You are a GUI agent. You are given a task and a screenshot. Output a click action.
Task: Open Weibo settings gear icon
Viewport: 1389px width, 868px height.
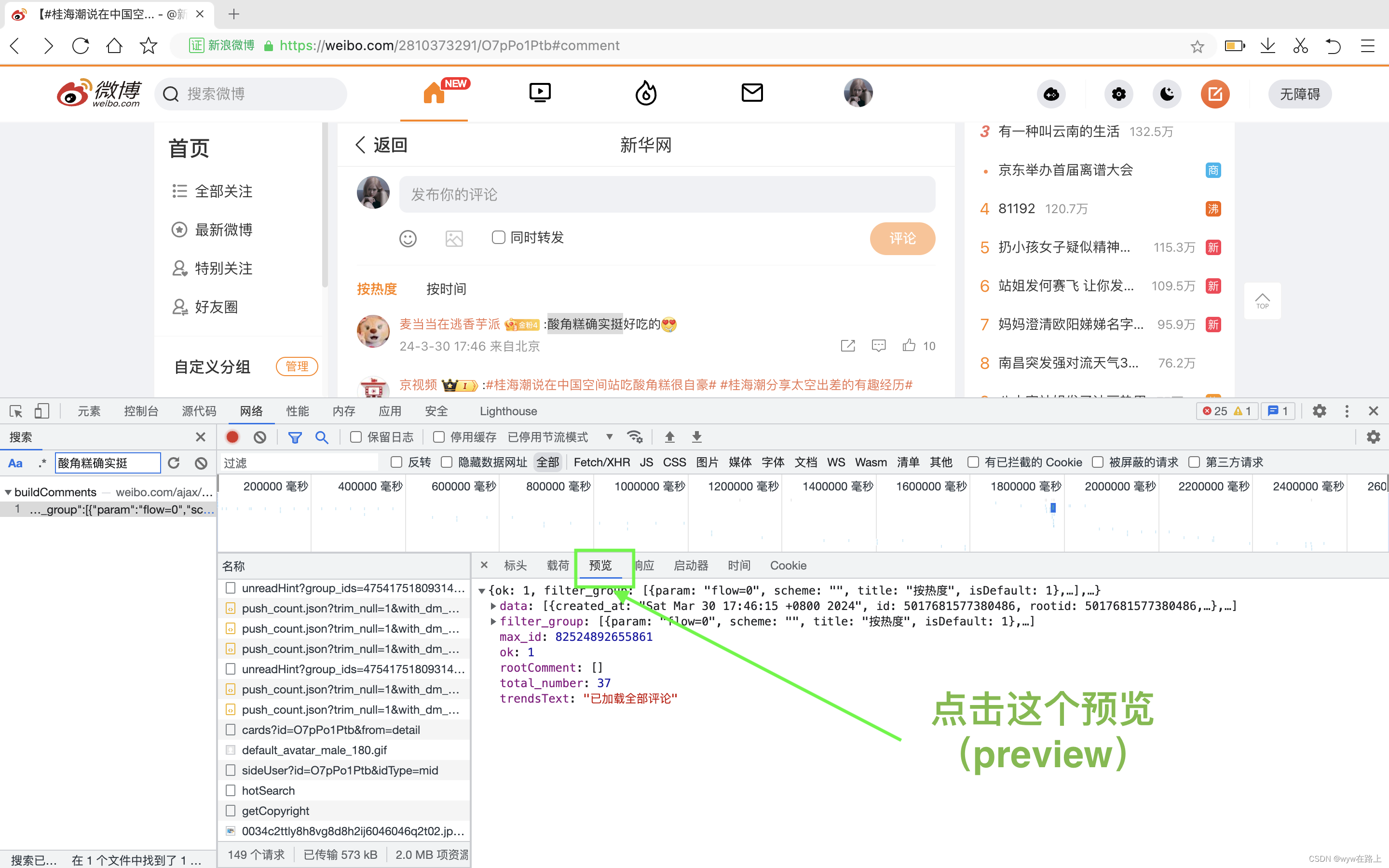click(1118, 94)
